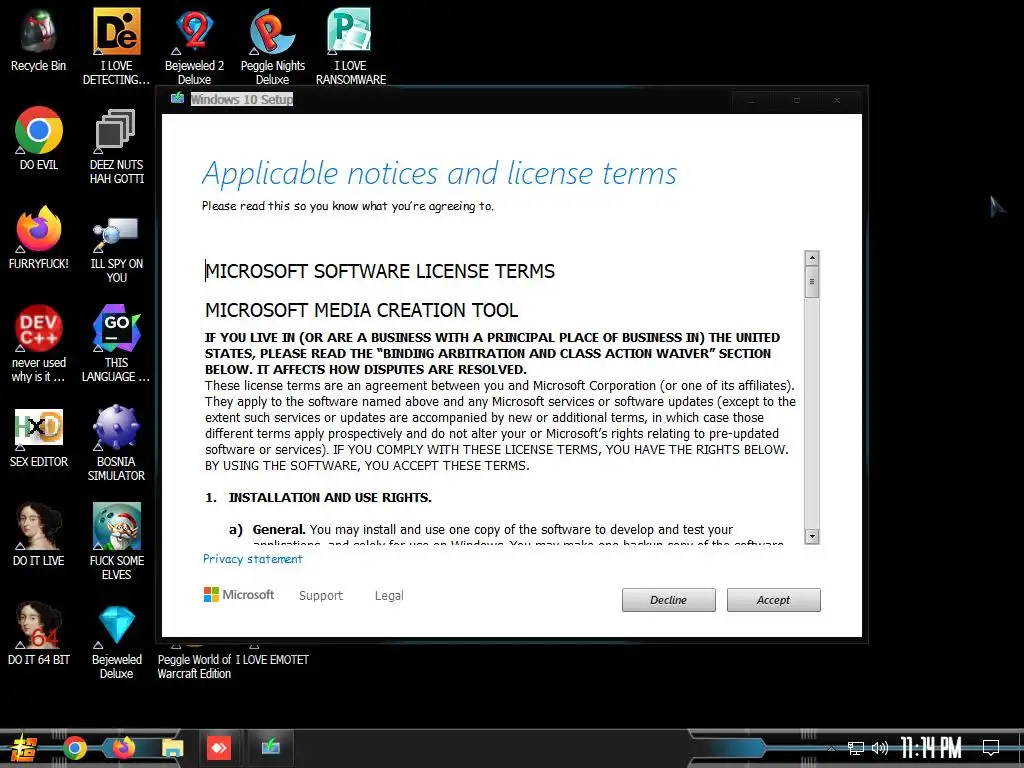The image size is (1024, 768).
Task: Select the Peggle Nights Deluxe desktop icon
Action: click(x=272, y=46)
